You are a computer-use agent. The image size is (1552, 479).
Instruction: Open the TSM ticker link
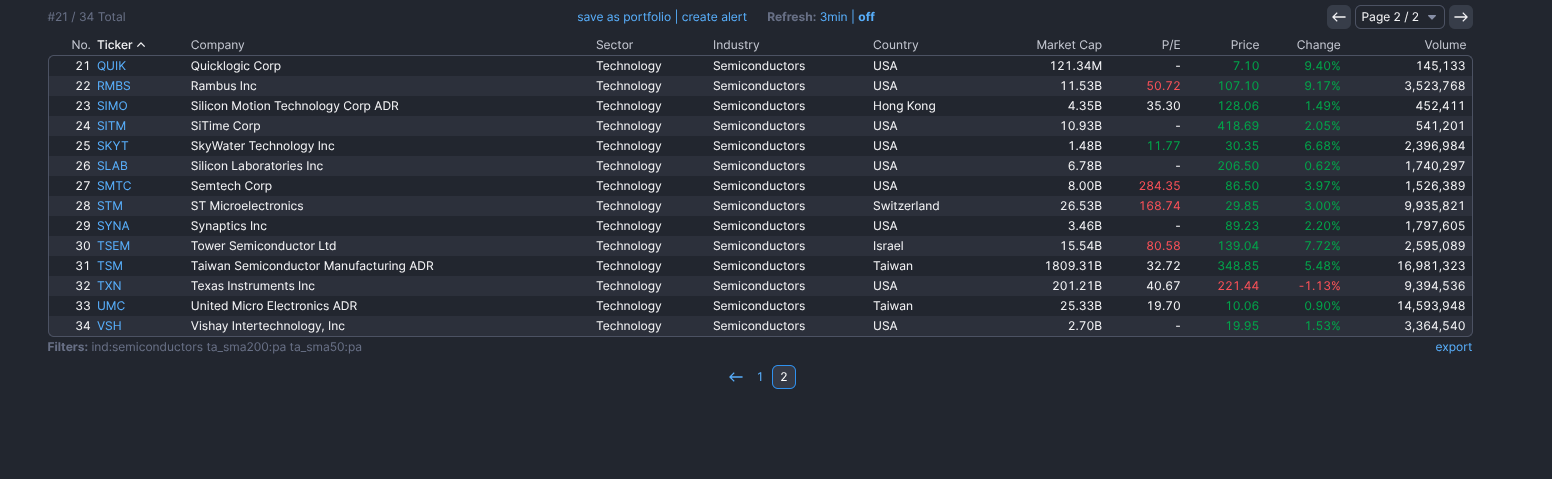110,266
